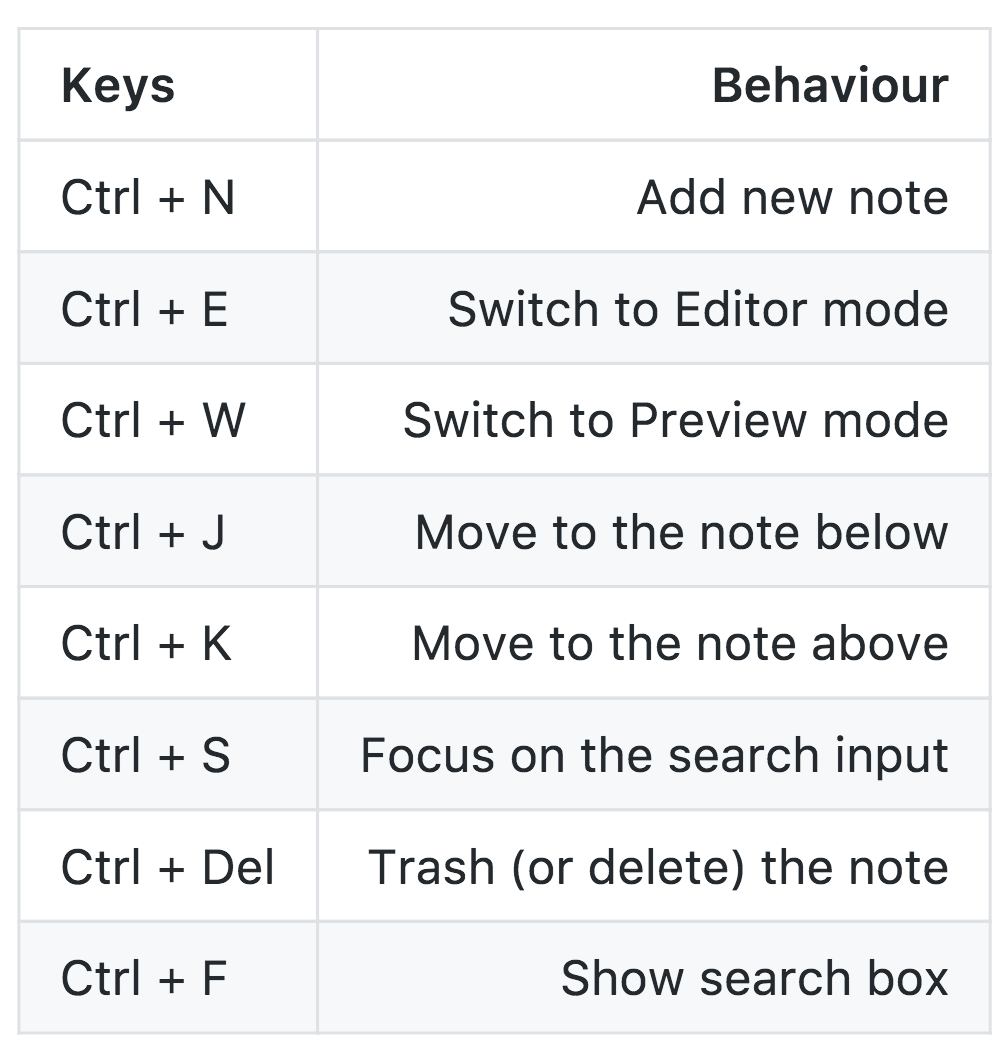The image size is (1008, 1054).
Task: Select the Ctrl + N shortcut cell
Action: (x=148, y=197)
